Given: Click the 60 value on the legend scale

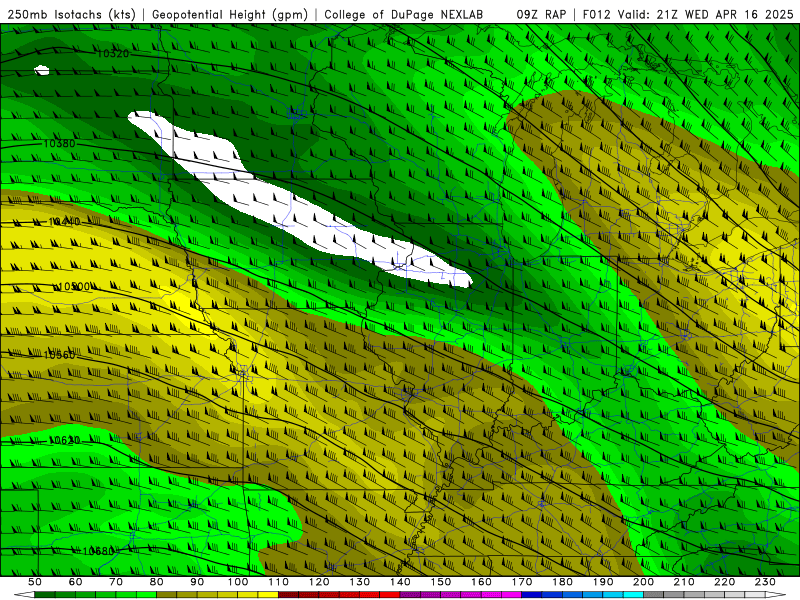Looking at the screenshot, I should (76, 582).
